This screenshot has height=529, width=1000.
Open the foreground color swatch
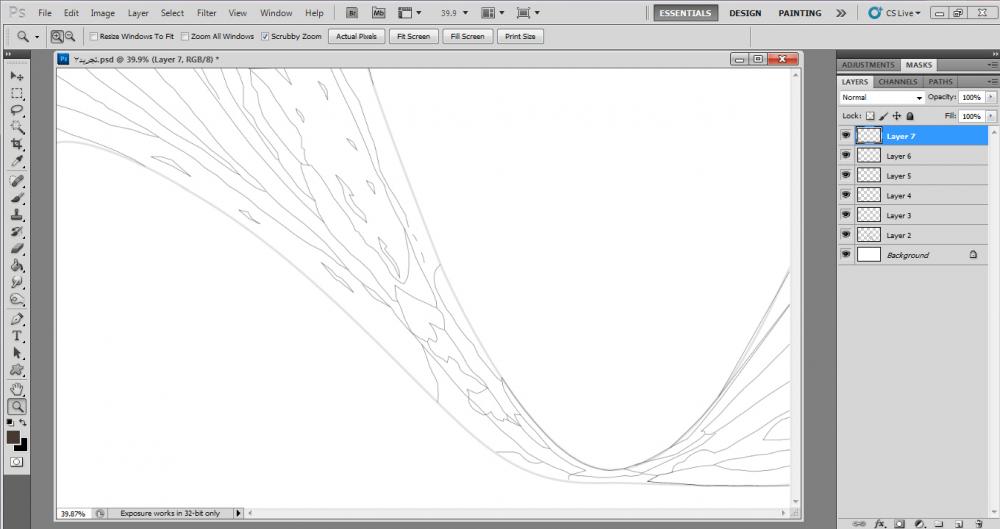point(13,437)
